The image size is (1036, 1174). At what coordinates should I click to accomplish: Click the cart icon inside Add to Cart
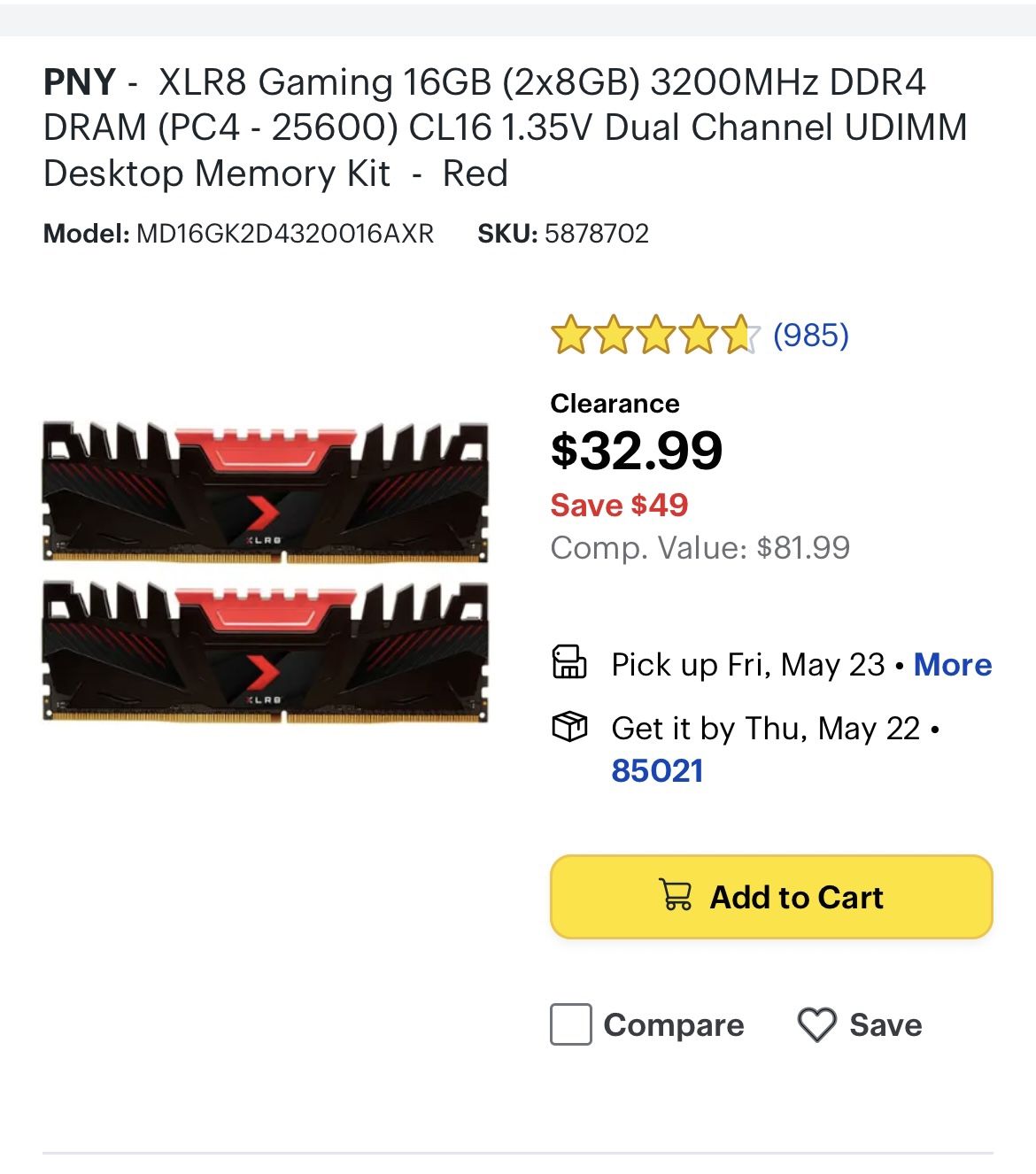676,895
